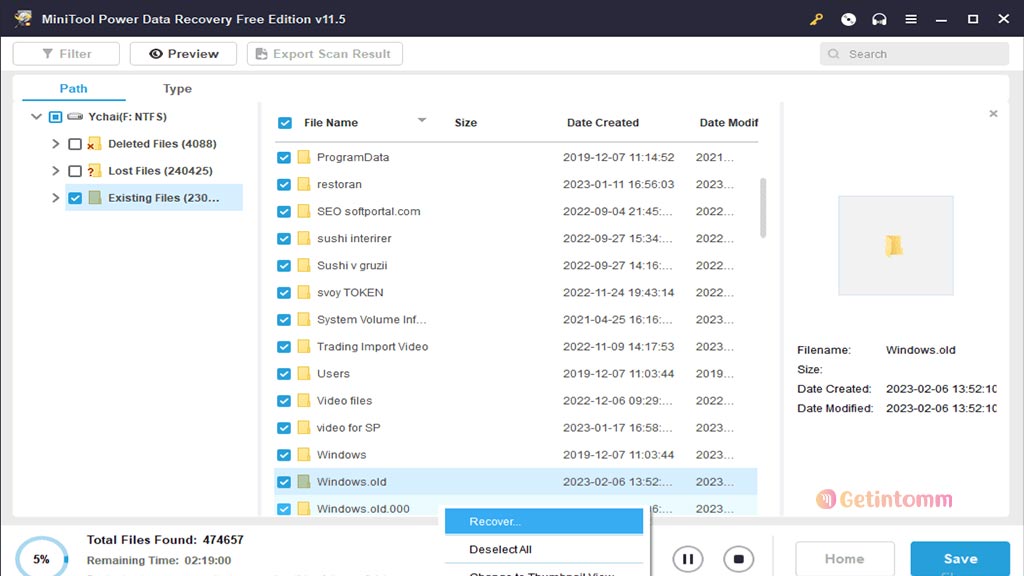Click the preview folder thumbnail
This screenshot has height=576, width=1024.
(895, 245)
